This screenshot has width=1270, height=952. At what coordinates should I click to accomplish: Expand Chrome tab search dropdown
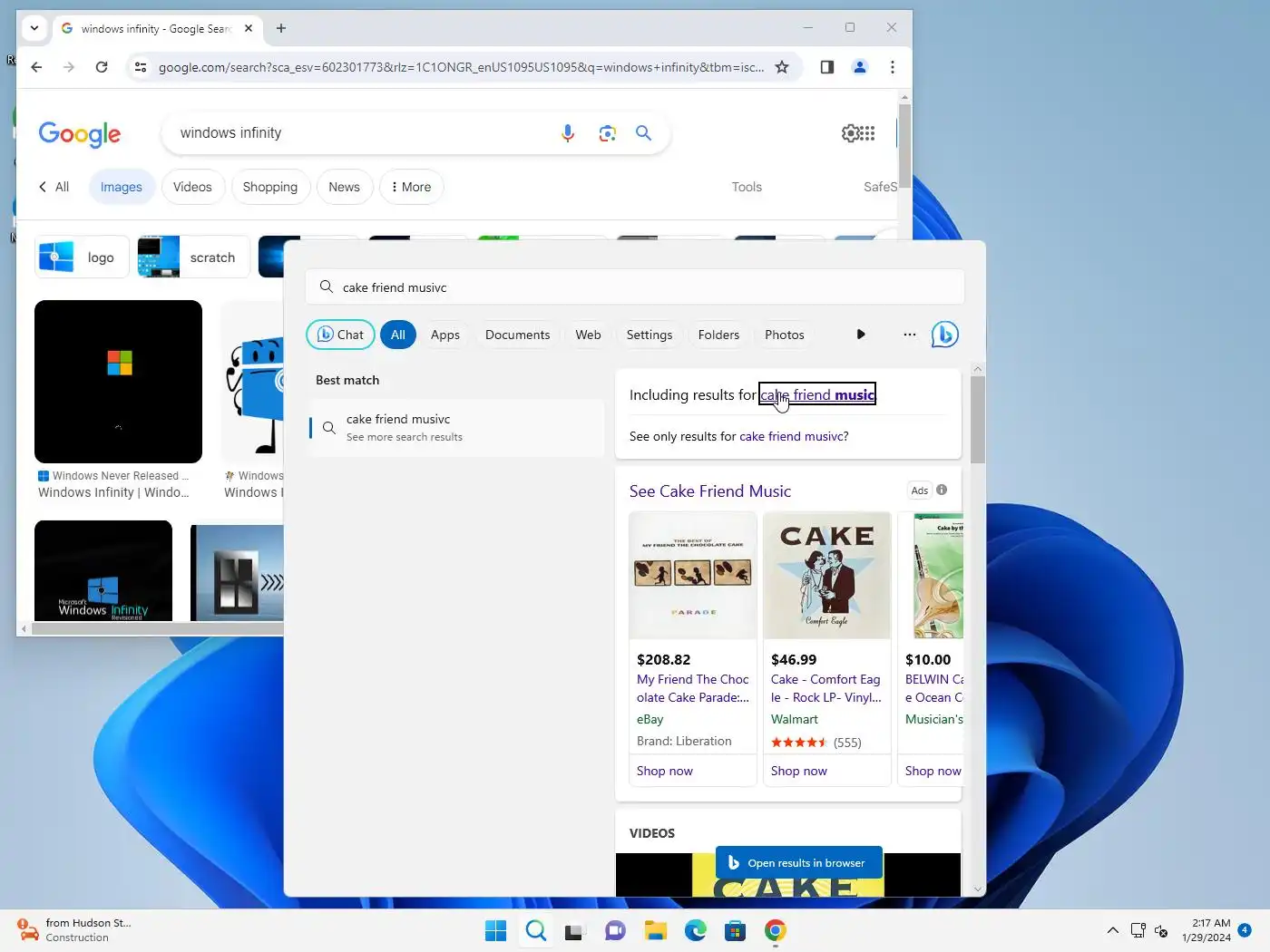(34, 28)
